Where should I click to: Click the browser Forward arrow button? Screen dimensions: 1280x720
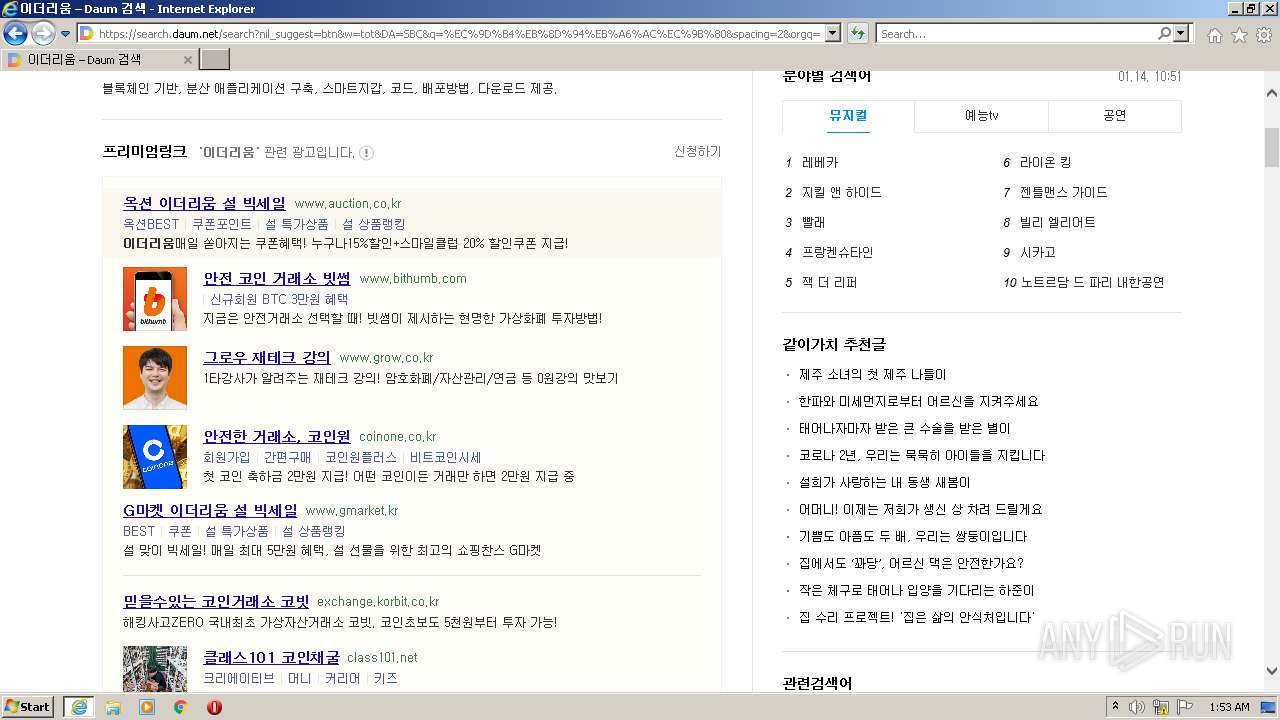pyautogui.click(x=43, y=33)
